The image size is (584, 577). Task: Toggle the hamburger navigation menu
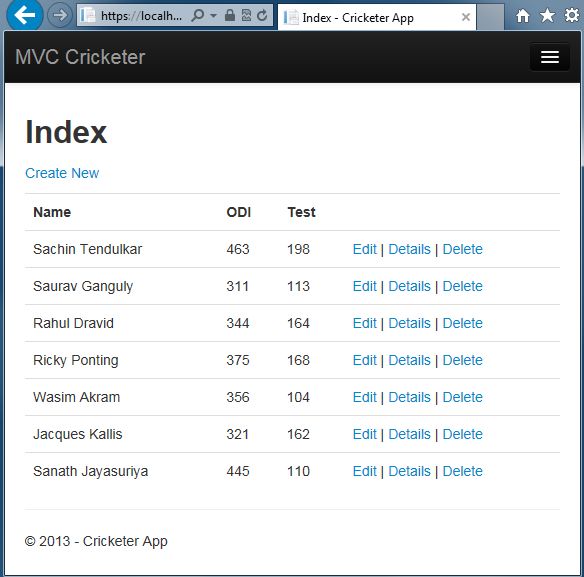(x=550, y=57)
